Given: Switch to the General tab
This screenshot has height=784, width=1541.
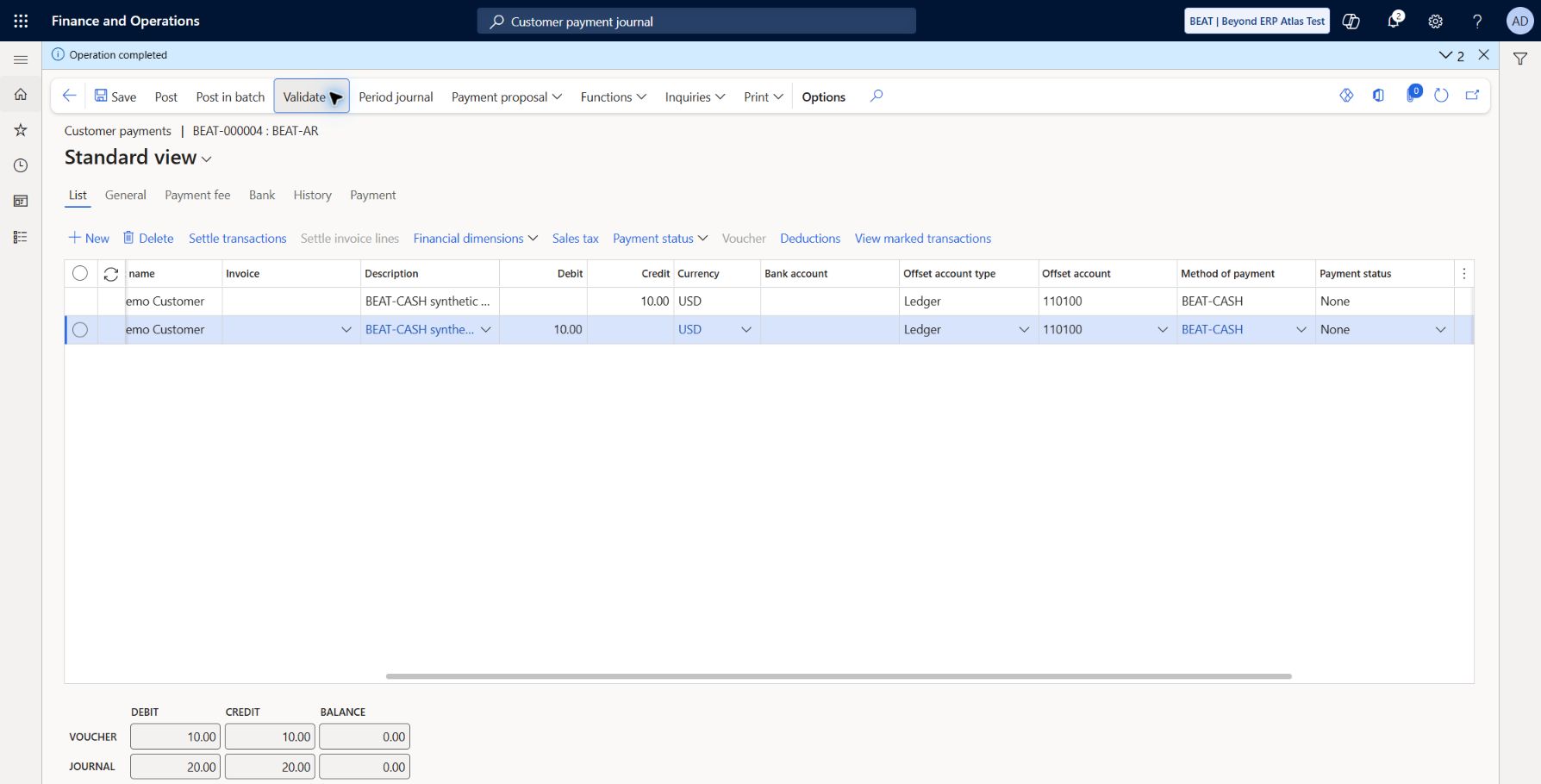Looking at the screenshot, I should (126, 195).
